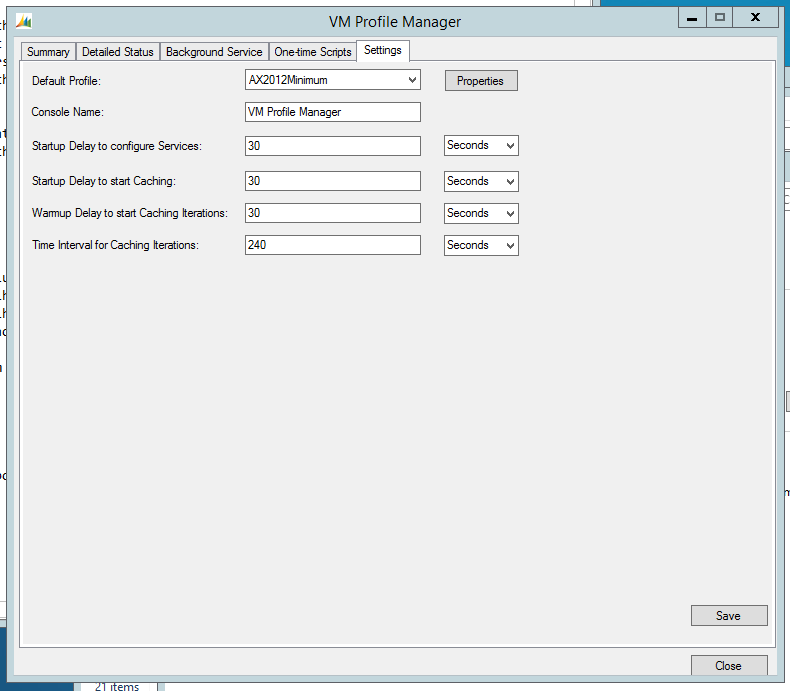This screenshot has height=691, width=790.
Task: Close window using title bar X
Action: pyautogui.click(x=755, y=18)
